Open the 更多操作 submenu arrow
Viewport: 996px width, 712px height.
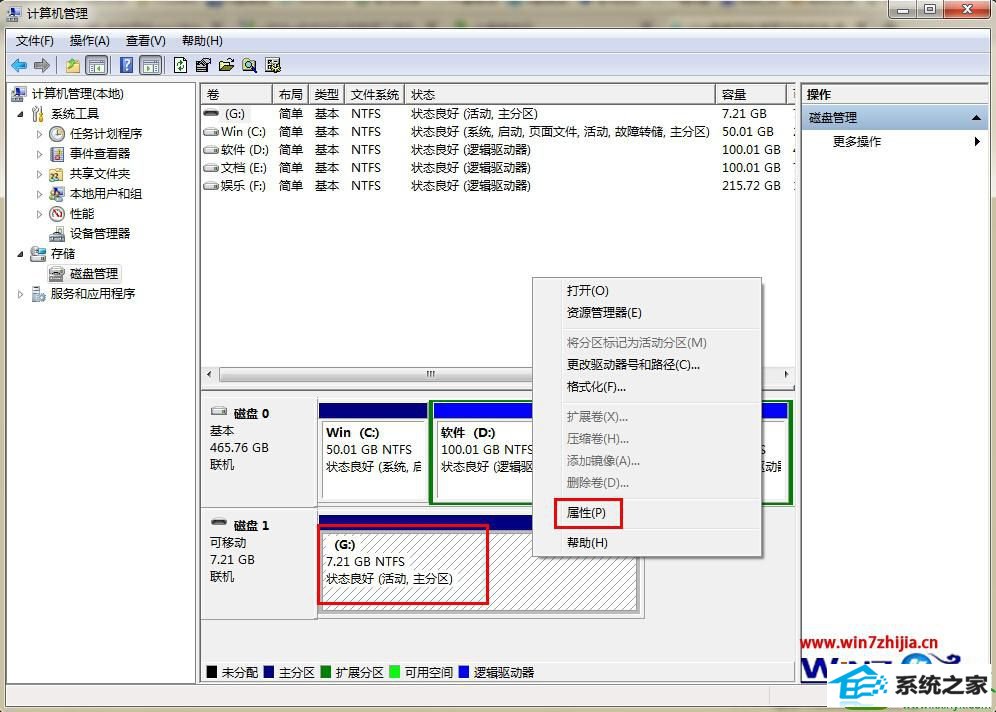point(977,142)
